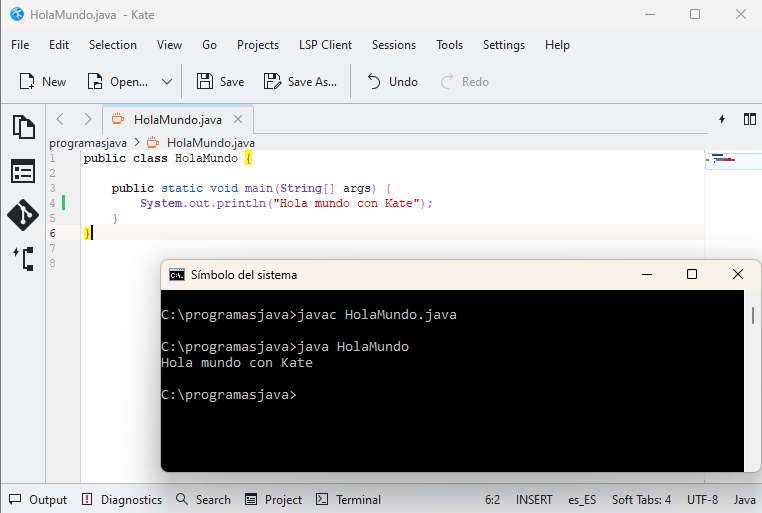Click cursor position 6:2 in status bar

492,499
